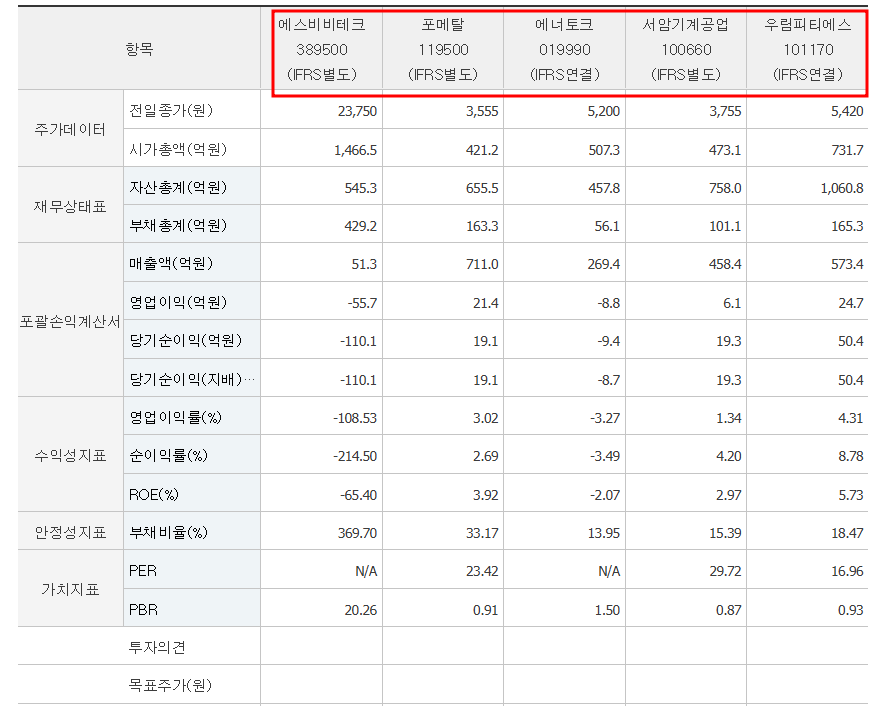Click the 포메탈 119500 column header
This screenshot has width=891, height=706.
tap(443, 49)
